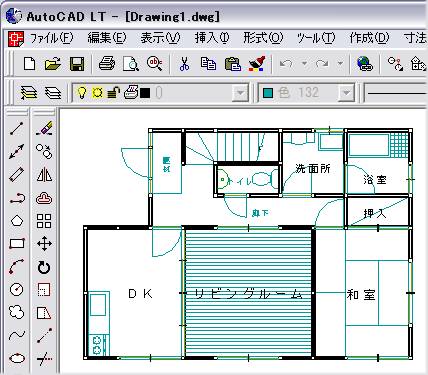Select the Scale tool
Viewport: 428px width, 375px height.
click(44, 289)
